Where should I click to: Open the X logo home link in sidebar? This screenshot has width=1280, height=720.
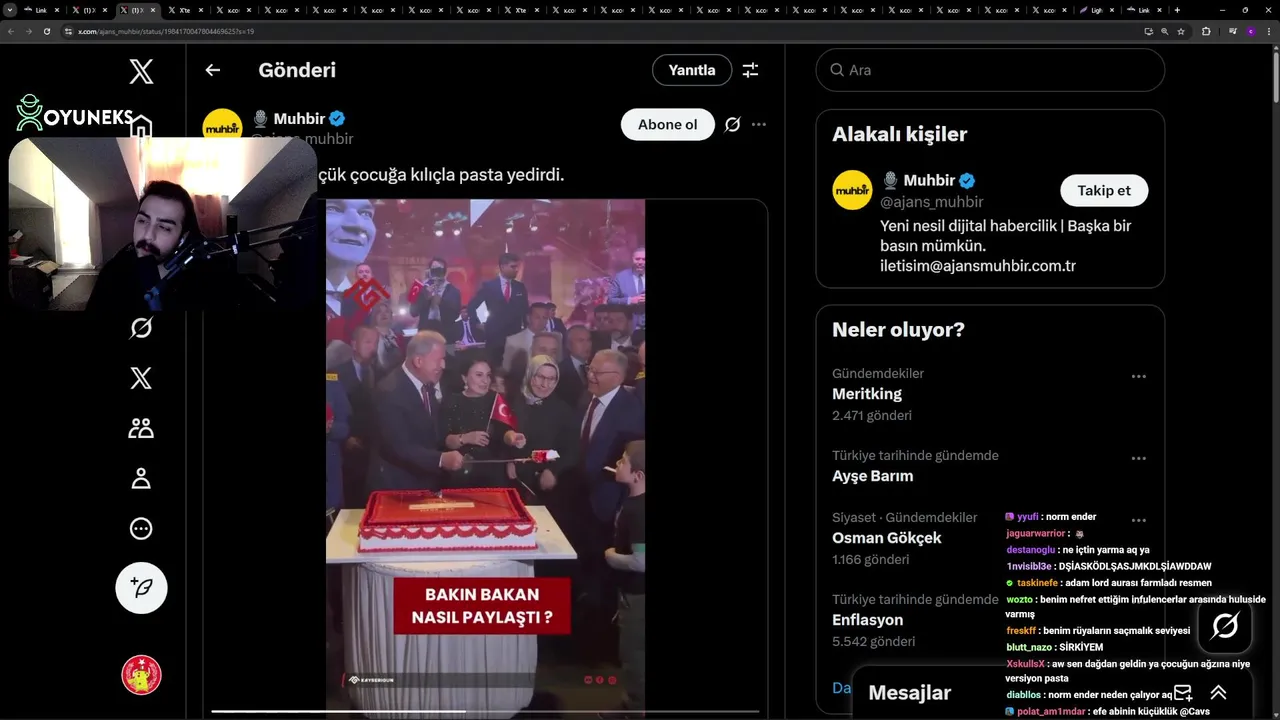141,71
